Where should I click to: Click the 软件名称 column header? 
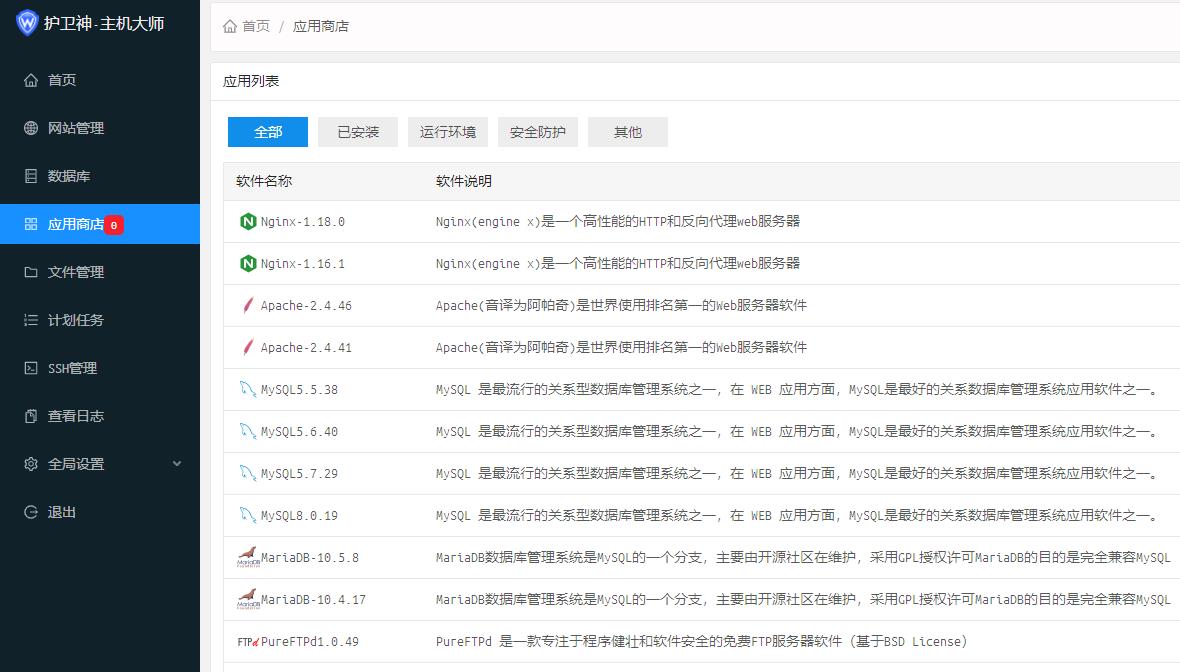264,181
